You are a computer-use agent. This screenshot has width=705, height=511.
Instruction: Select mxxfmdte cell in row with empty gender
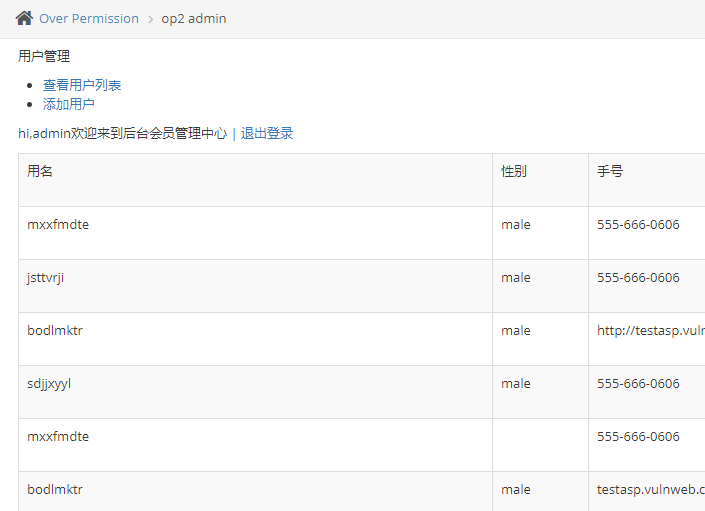point(255,445)
